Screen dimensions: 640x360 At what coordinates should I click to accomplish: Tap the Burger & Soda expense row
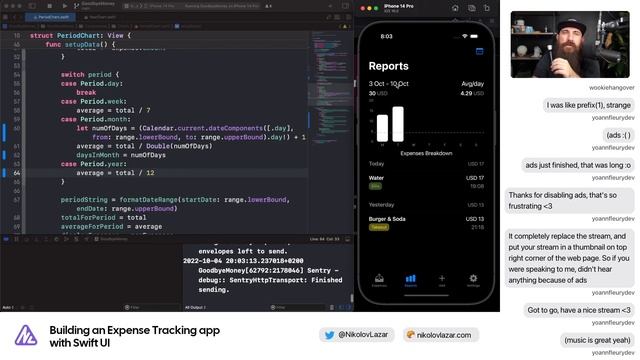[426, 223]
